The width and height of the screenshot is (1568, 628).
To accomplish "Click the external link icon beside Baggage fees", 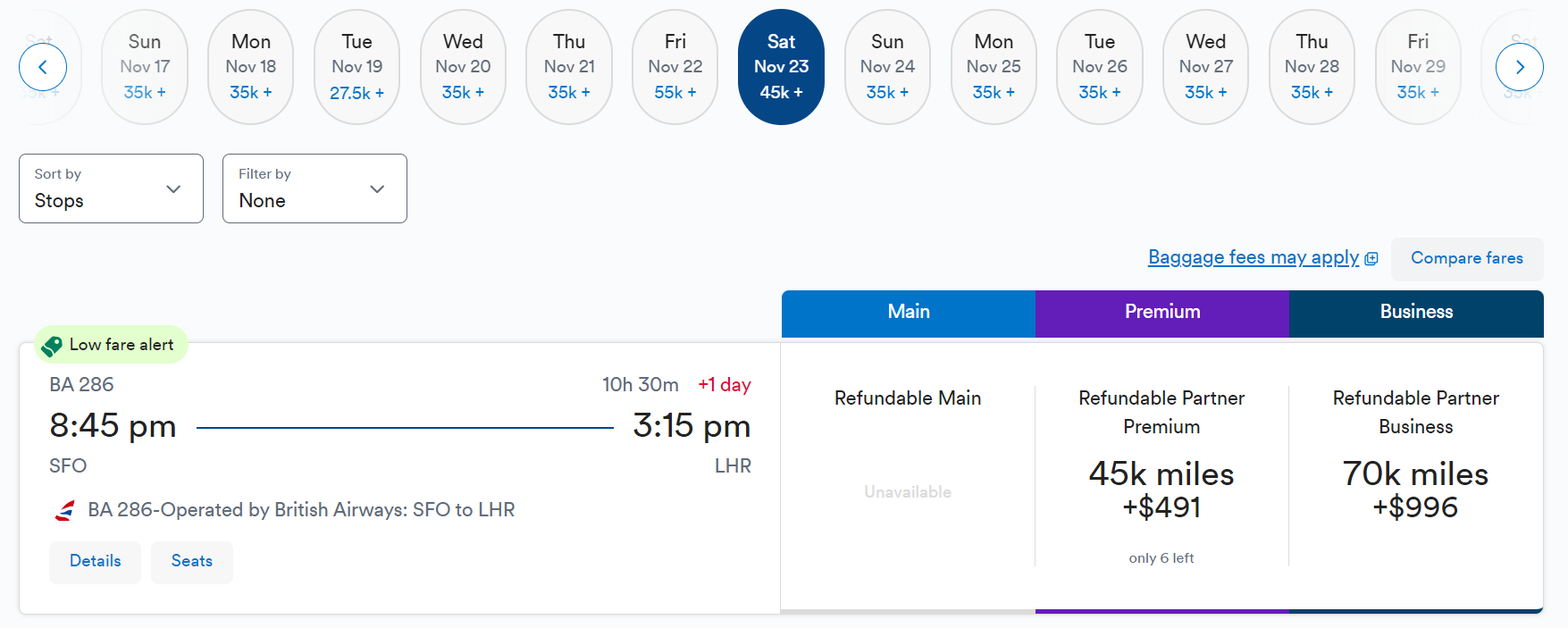I will (x=1371, y=257).
